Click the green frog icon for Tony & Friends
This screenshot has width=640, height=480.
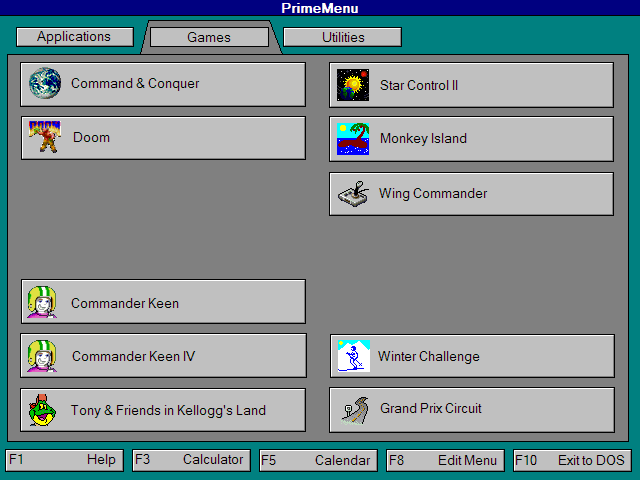point(42,410)
